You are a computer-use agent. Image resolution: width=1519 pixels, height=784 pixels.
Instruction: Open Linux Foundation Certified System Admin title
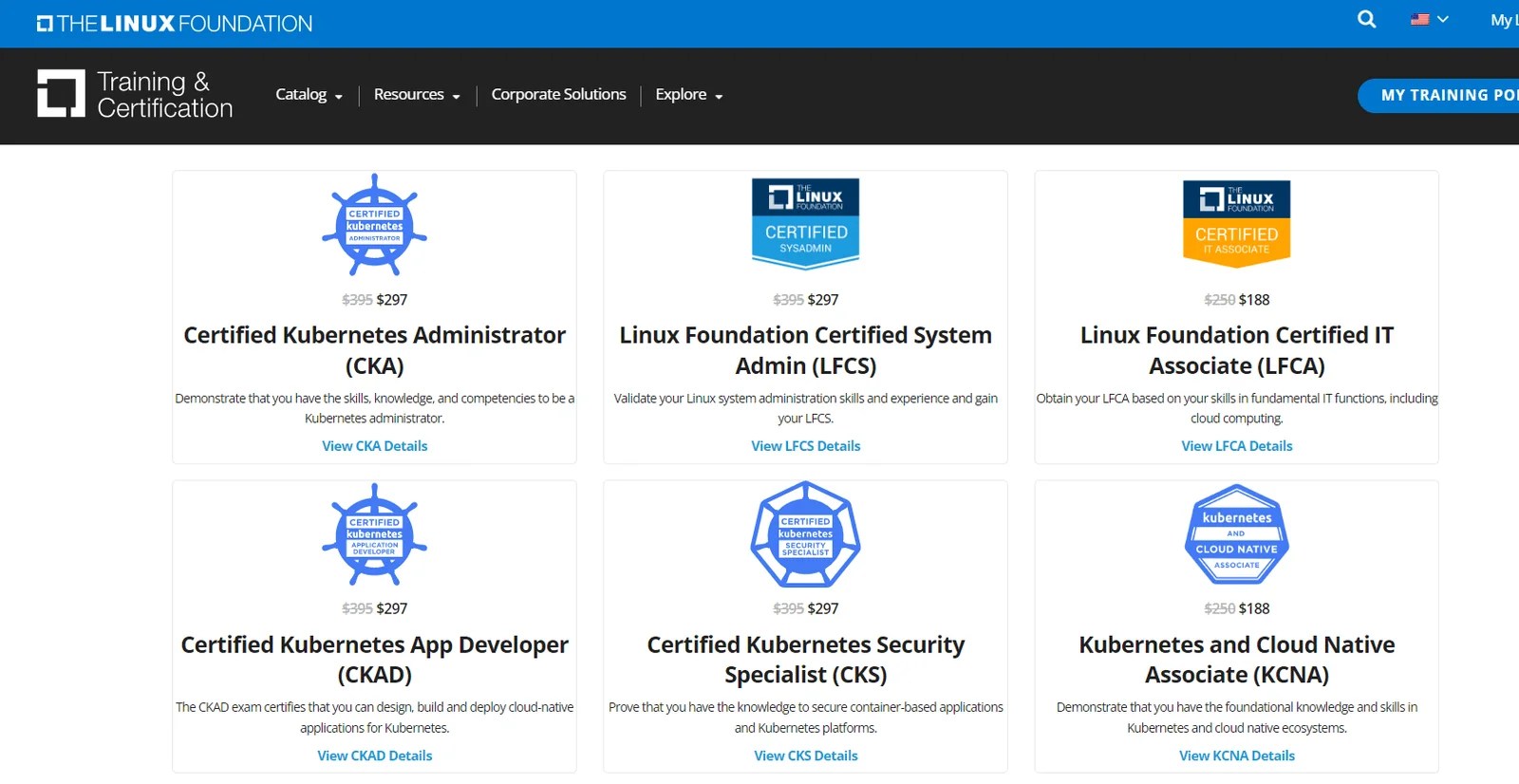806,350
